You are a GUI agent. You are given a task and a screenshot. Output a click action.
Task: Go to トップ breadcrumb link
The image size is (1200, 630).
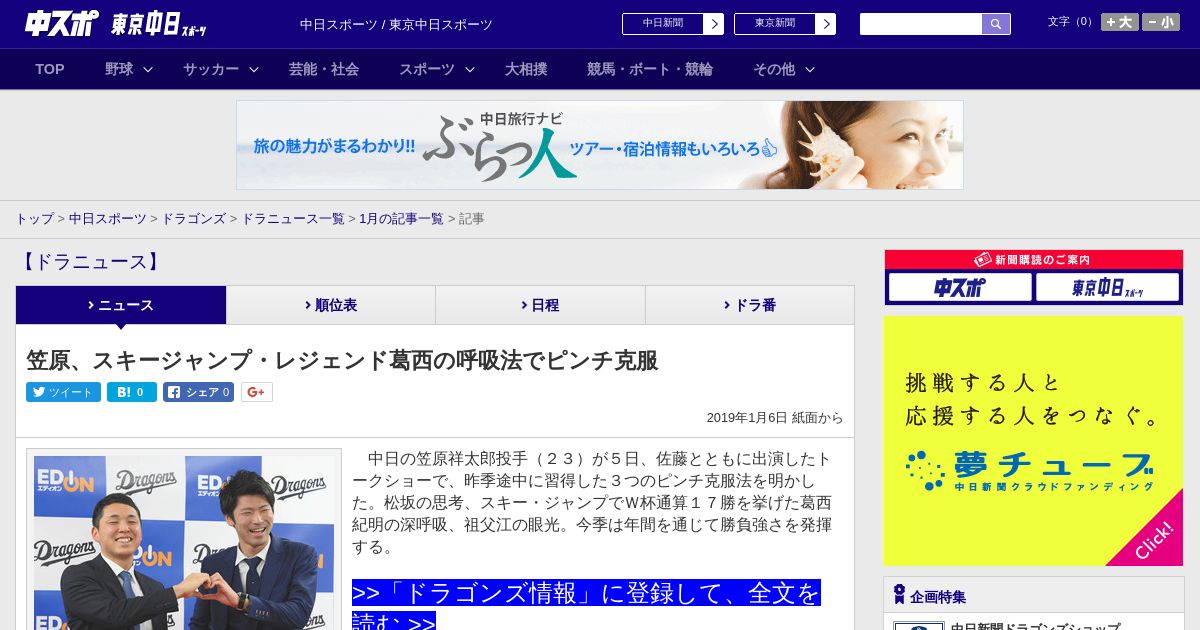(x=35, y=218)
